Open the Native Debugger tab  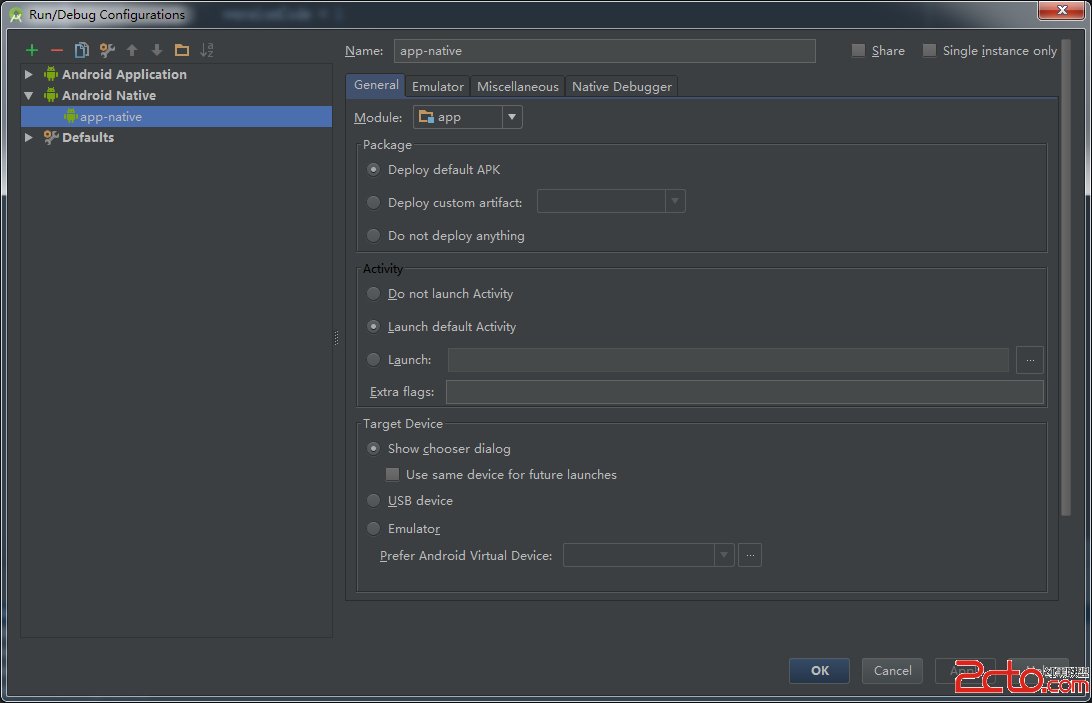[621, 87]
